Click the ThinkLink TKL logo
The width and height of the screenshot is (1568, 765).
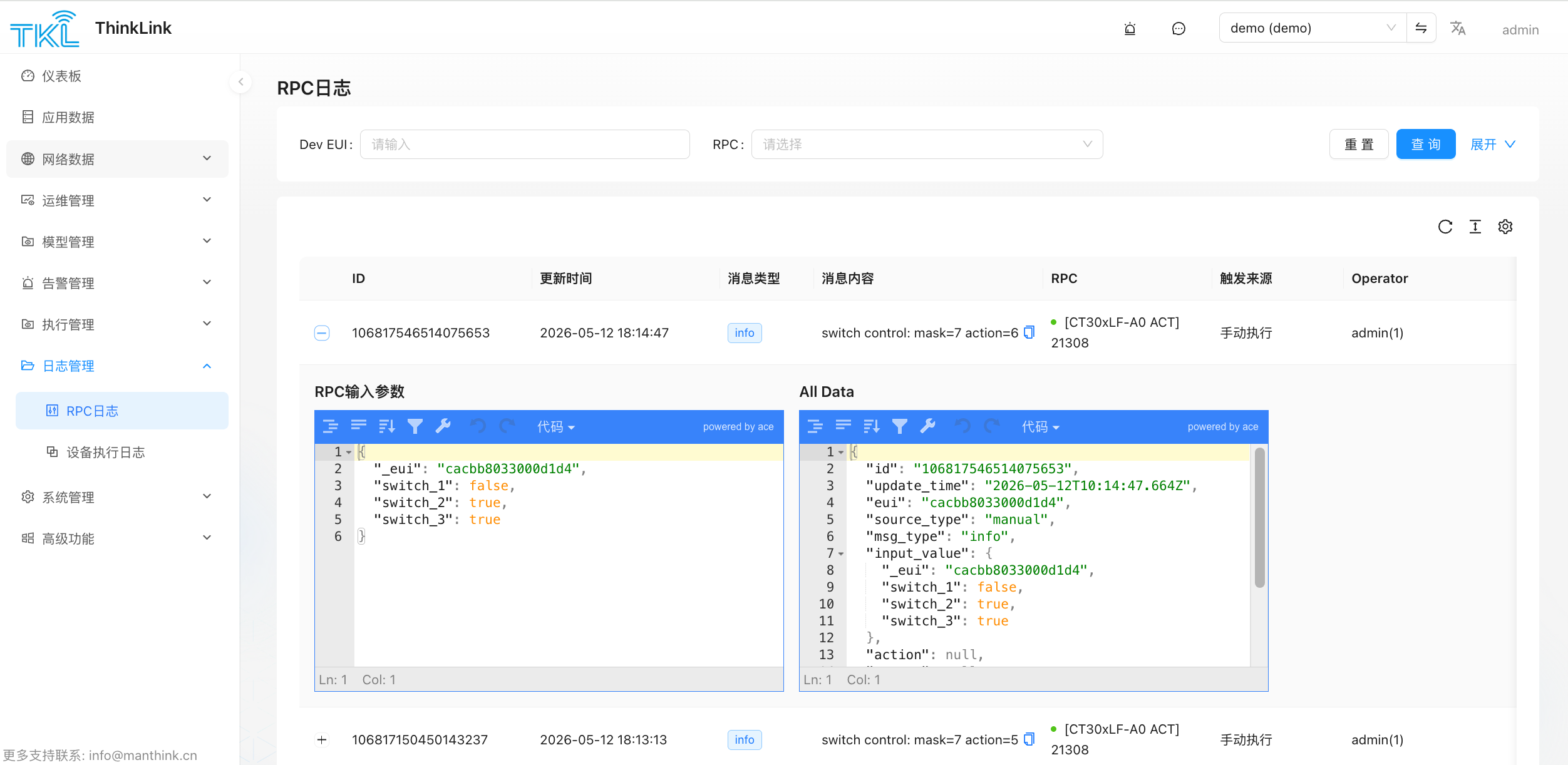click(x=44, y=29)
